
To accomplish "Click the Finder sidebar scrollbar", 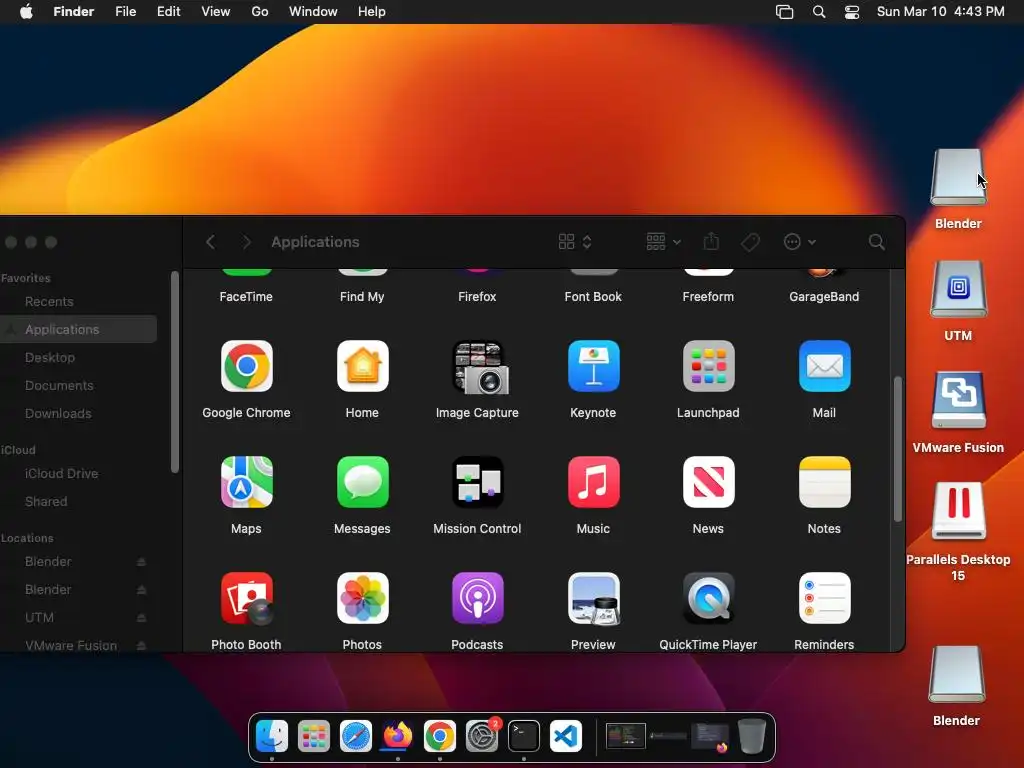I will [174, 372].
